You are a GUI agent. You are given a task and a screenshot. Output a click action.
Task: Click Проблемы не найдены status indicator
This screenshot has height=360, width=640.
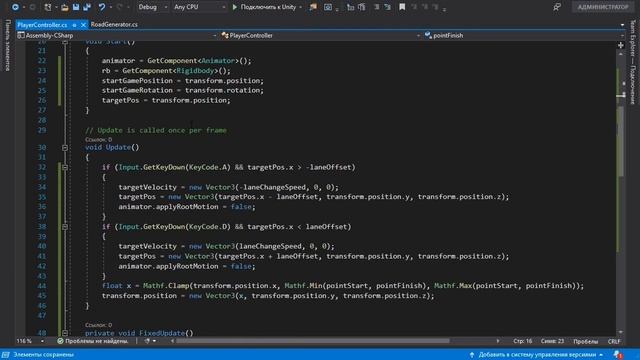pos(93,341)
